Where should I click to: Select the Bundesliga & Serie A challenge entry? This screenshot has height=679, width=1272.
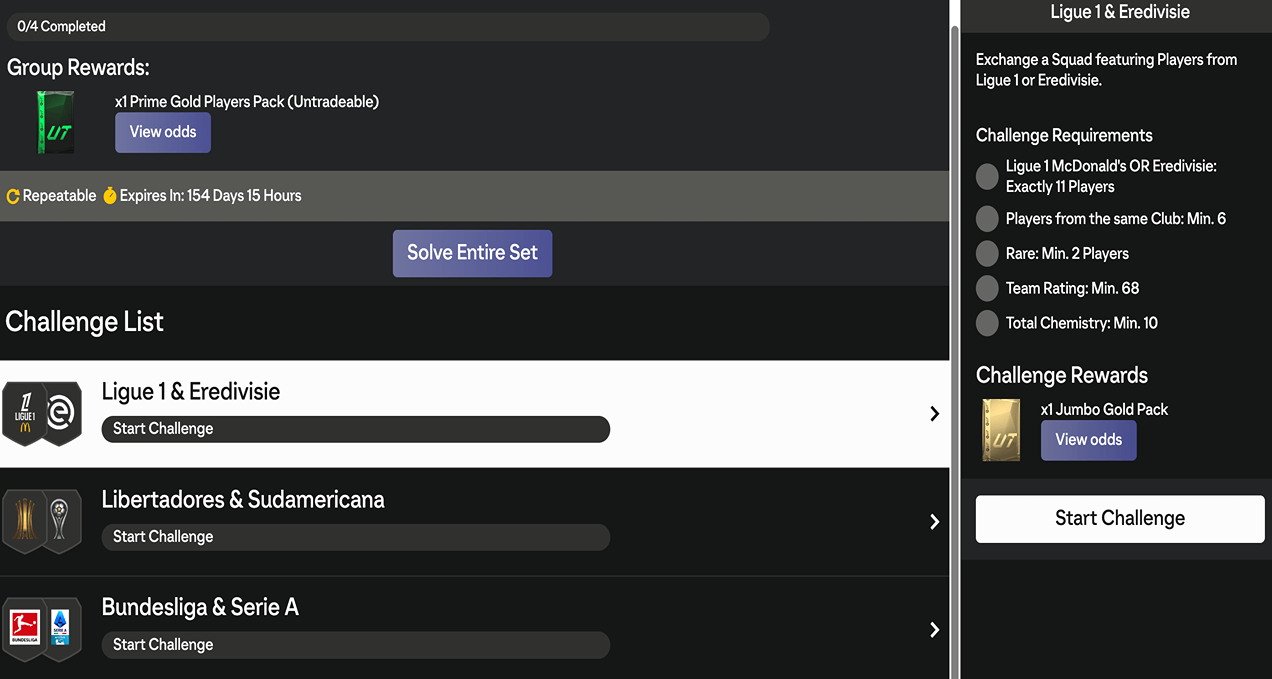(x=474, y=630)
